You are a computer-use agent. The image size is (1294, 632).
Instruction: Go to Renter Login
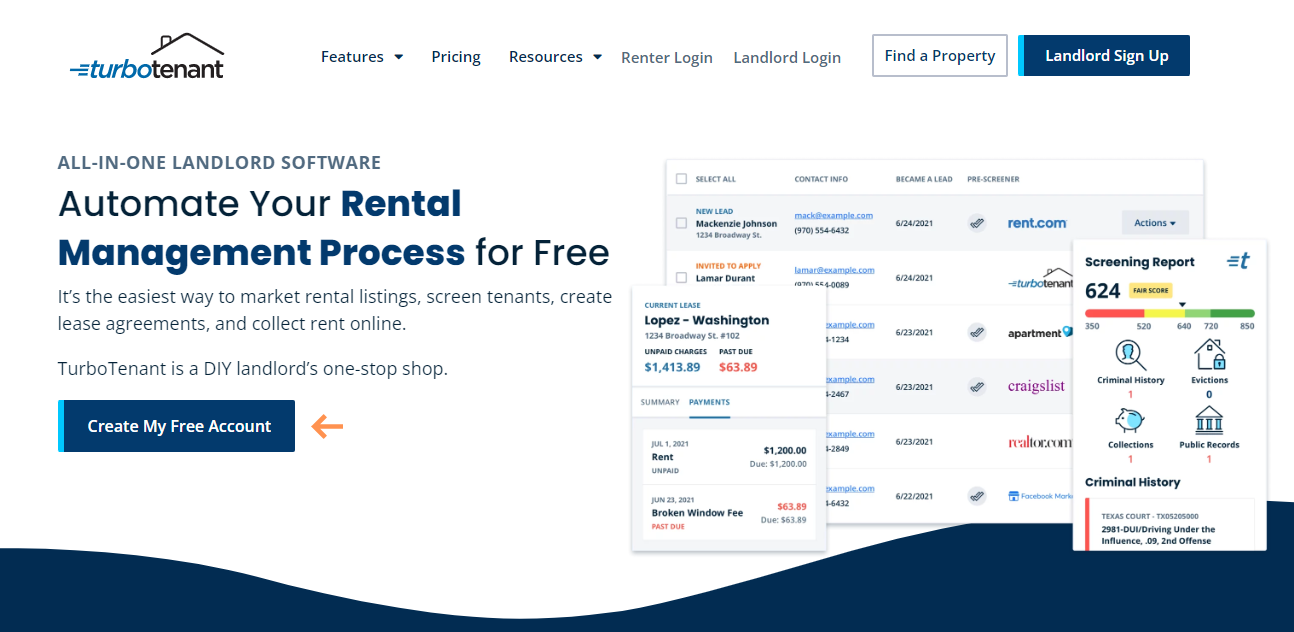tap(667, 58)
